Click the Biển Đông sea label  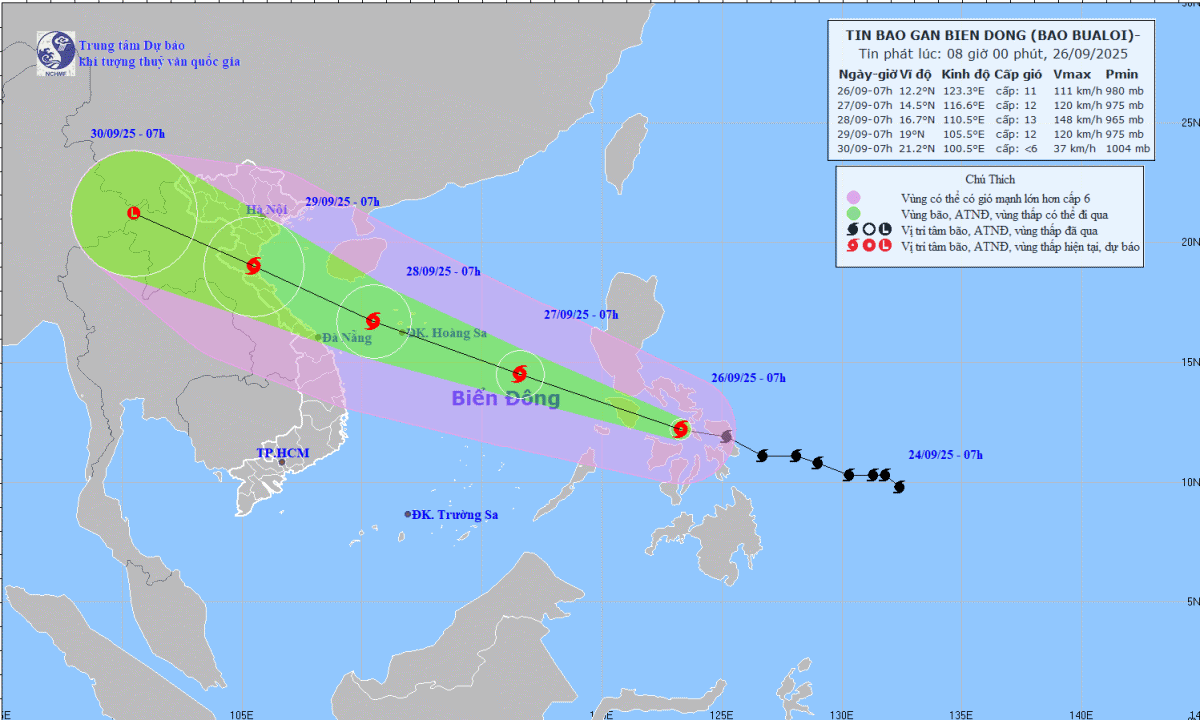(505, 399)
